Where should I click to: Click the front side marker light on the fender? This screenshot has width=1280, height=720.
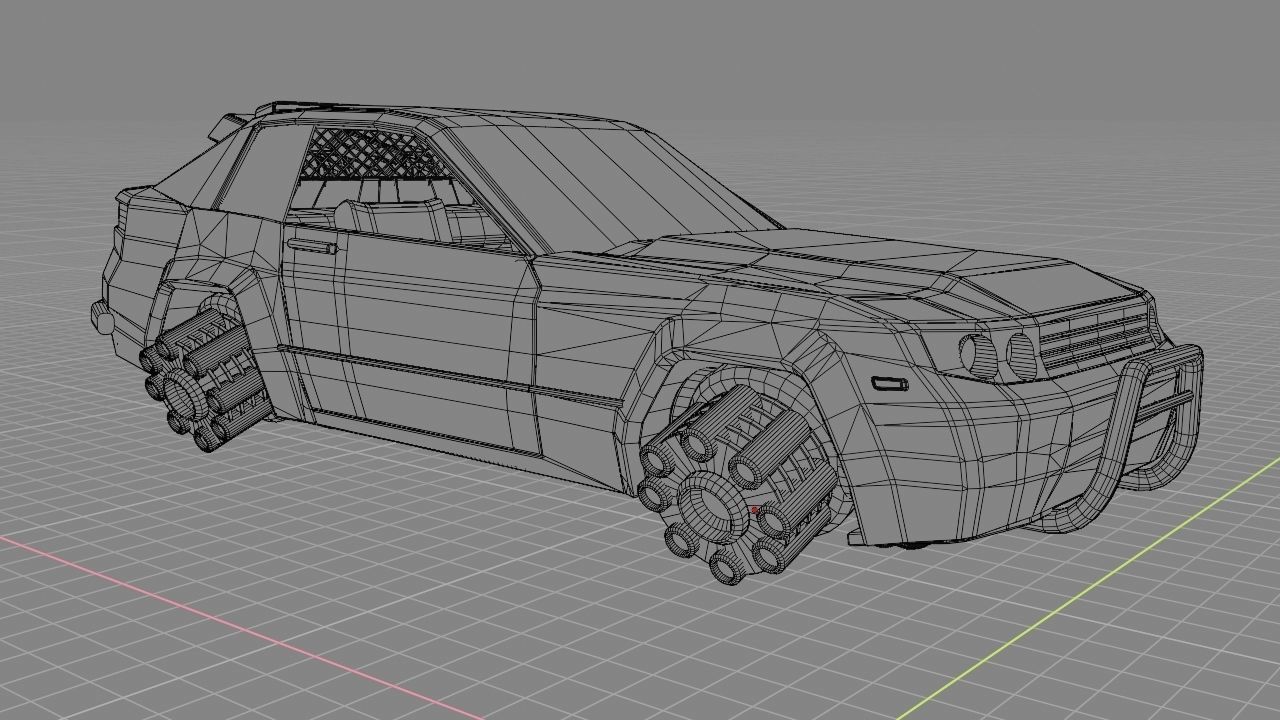[x=889, y=383]
